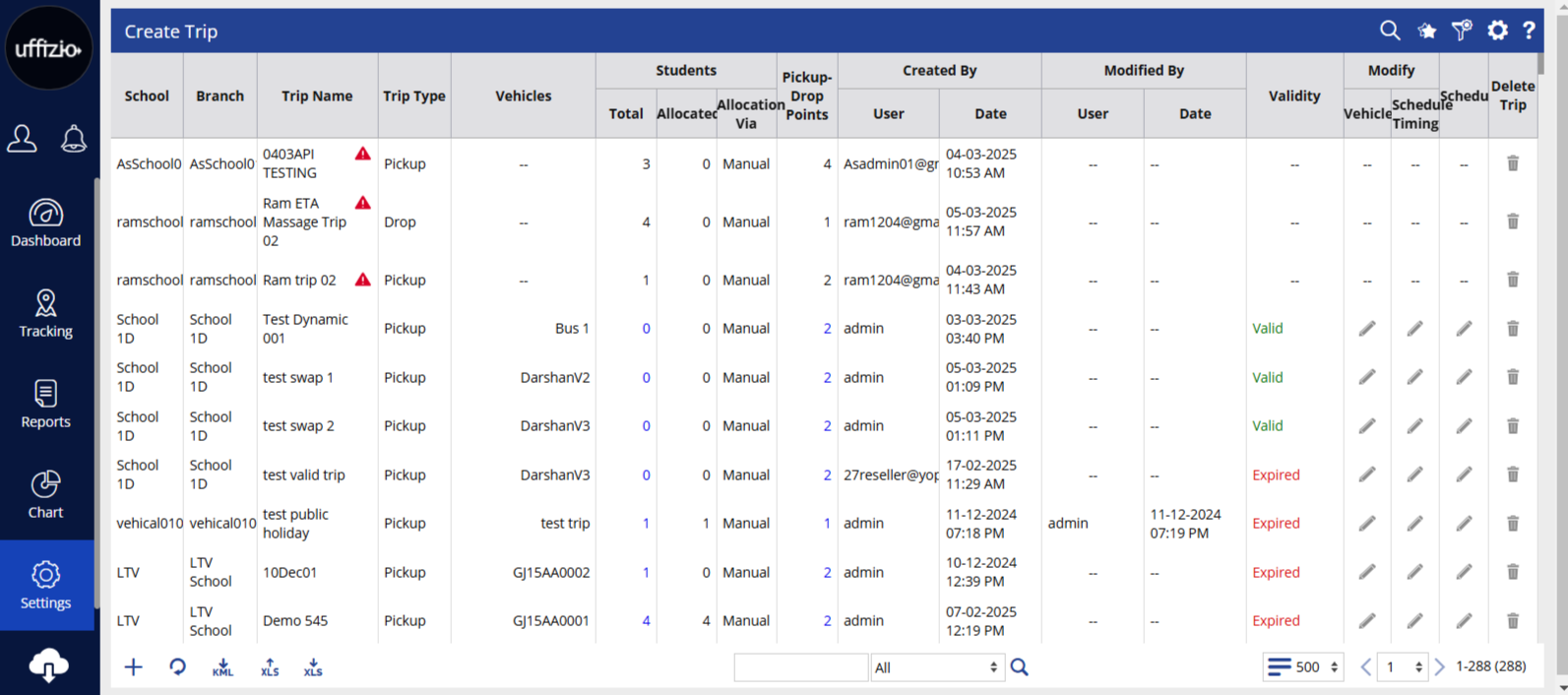Viewport: 1568px width, 695px height.
Task: Open the filter settings funnel icon
Action: pos(1462,31)
